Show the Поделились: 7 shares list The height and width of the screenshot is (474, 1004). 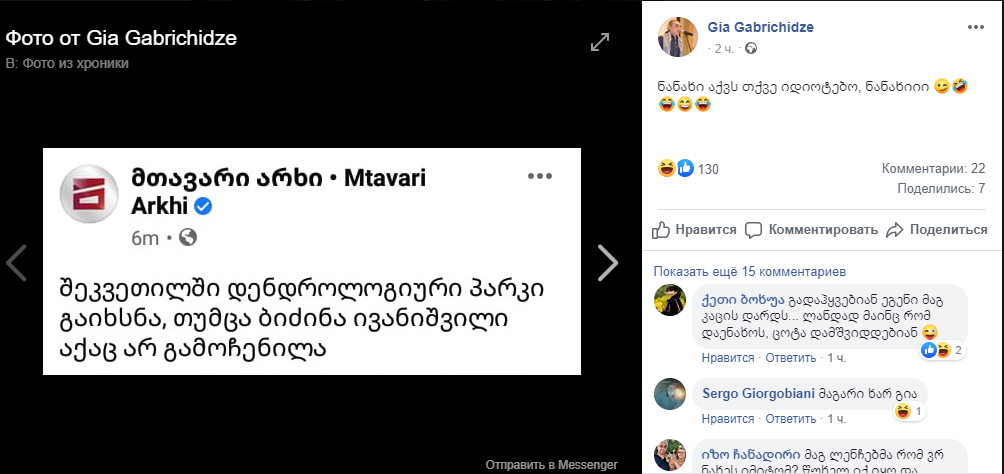click(942, 187)
